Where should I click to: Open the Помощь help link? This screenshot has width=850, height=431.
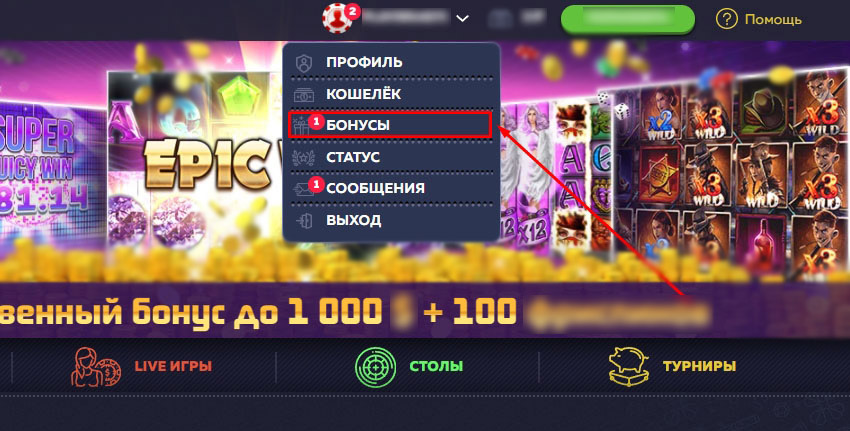point(773,20)
